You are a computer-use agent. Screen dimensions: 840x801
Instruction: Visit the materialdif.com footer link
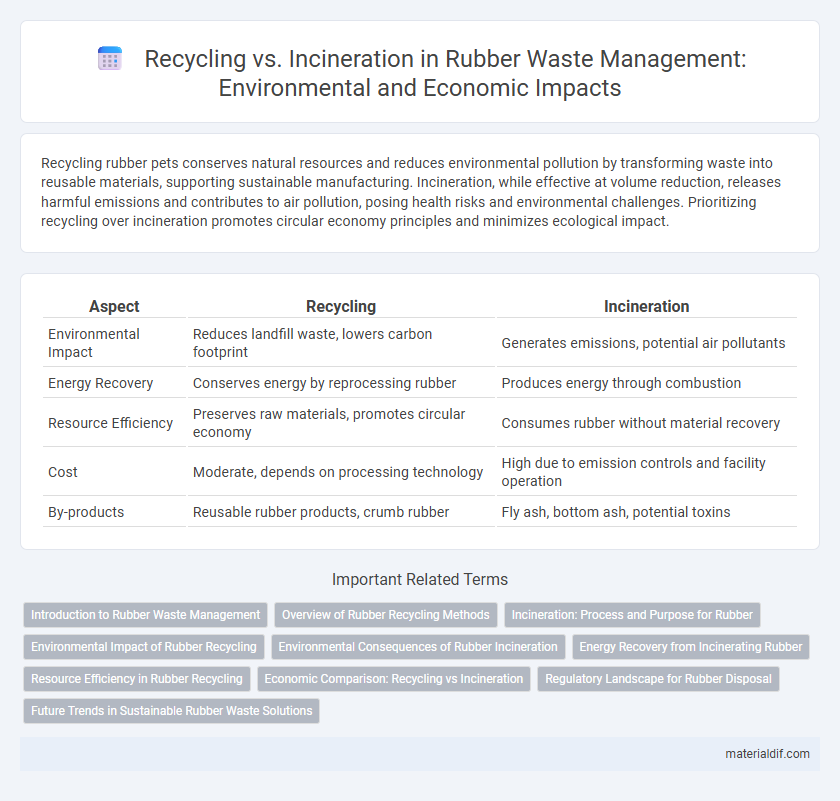coord(767,754)
